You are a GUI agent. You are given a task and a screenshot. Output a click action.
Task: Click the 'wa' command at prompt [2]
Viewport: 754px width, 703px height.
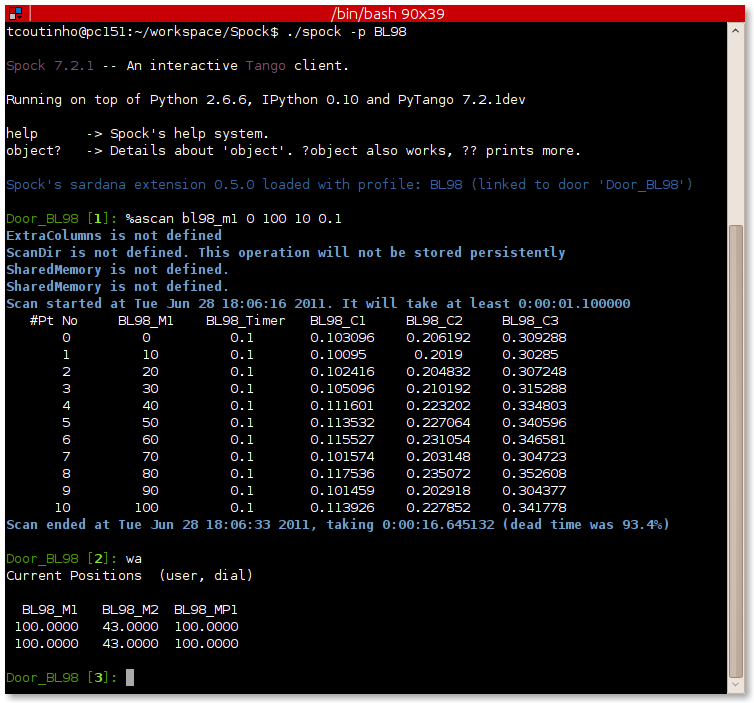[134, 559]
